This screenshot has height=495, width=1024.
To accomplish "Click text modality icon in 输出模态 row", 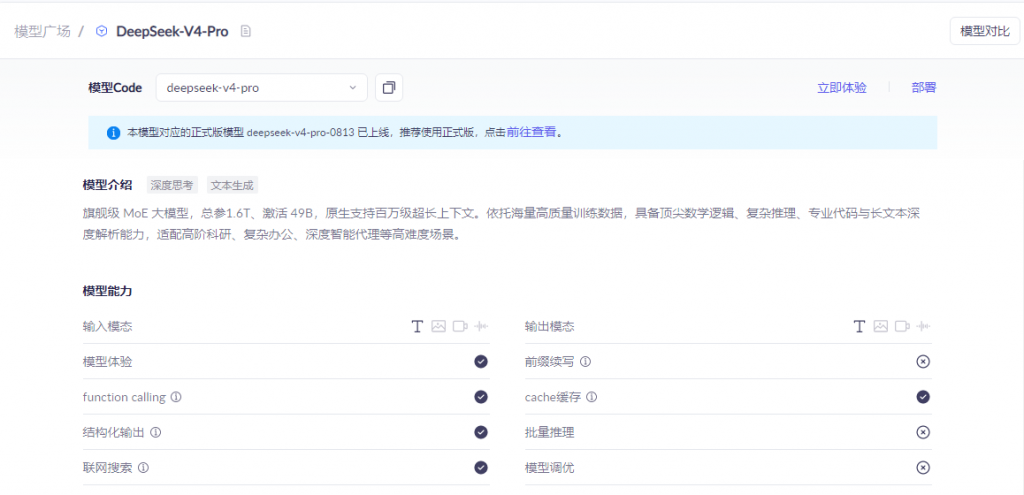I will tap(859, 327).
